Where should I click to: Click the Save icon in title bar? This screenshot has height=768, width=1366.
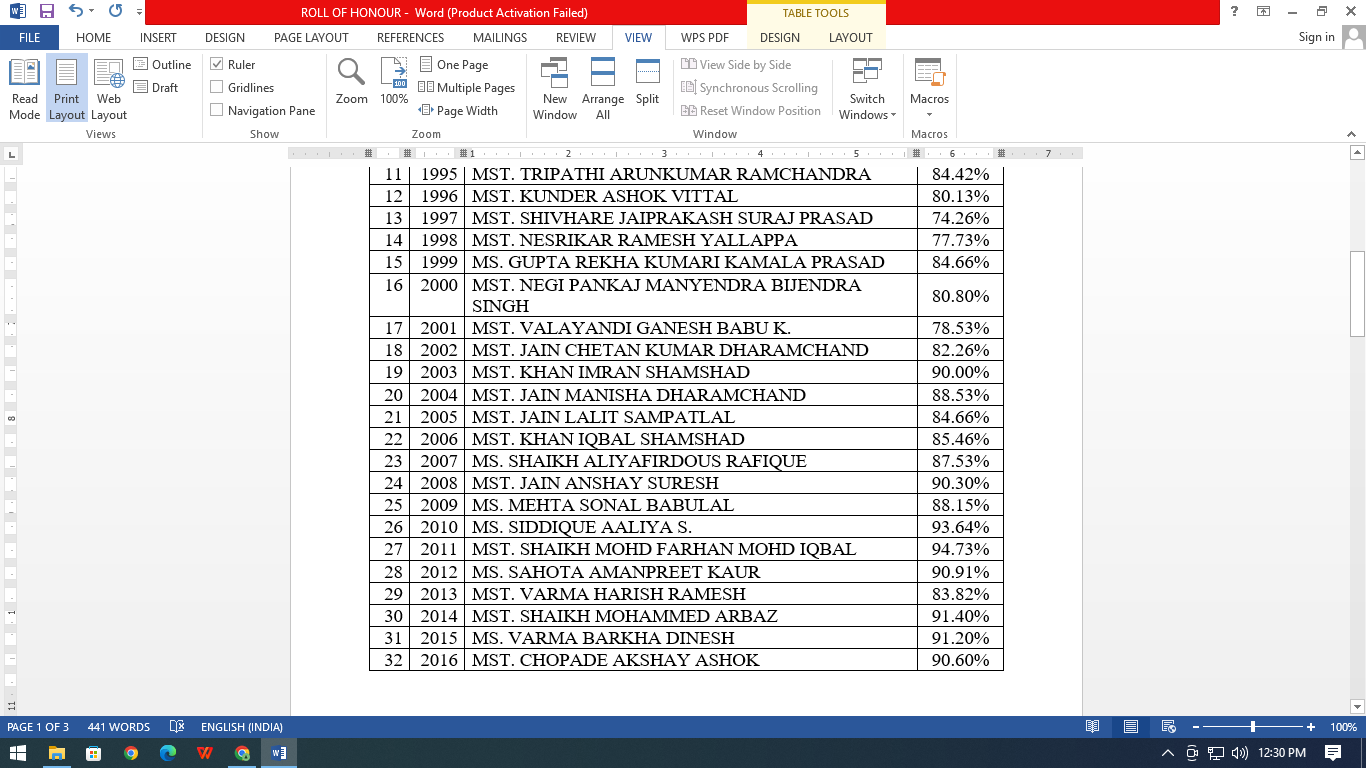[47, 12]
